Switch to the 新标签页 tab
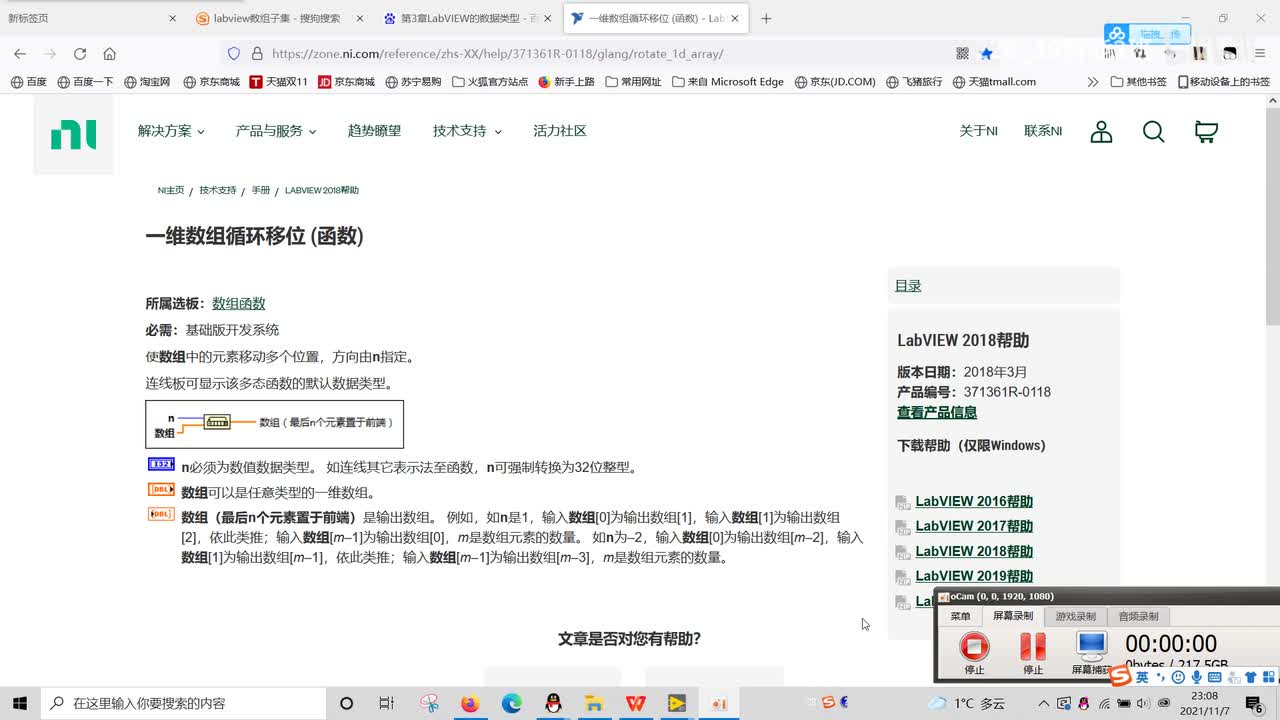Image resolution: width=1280 pixels, height=720 pixels. pos(90,18)
